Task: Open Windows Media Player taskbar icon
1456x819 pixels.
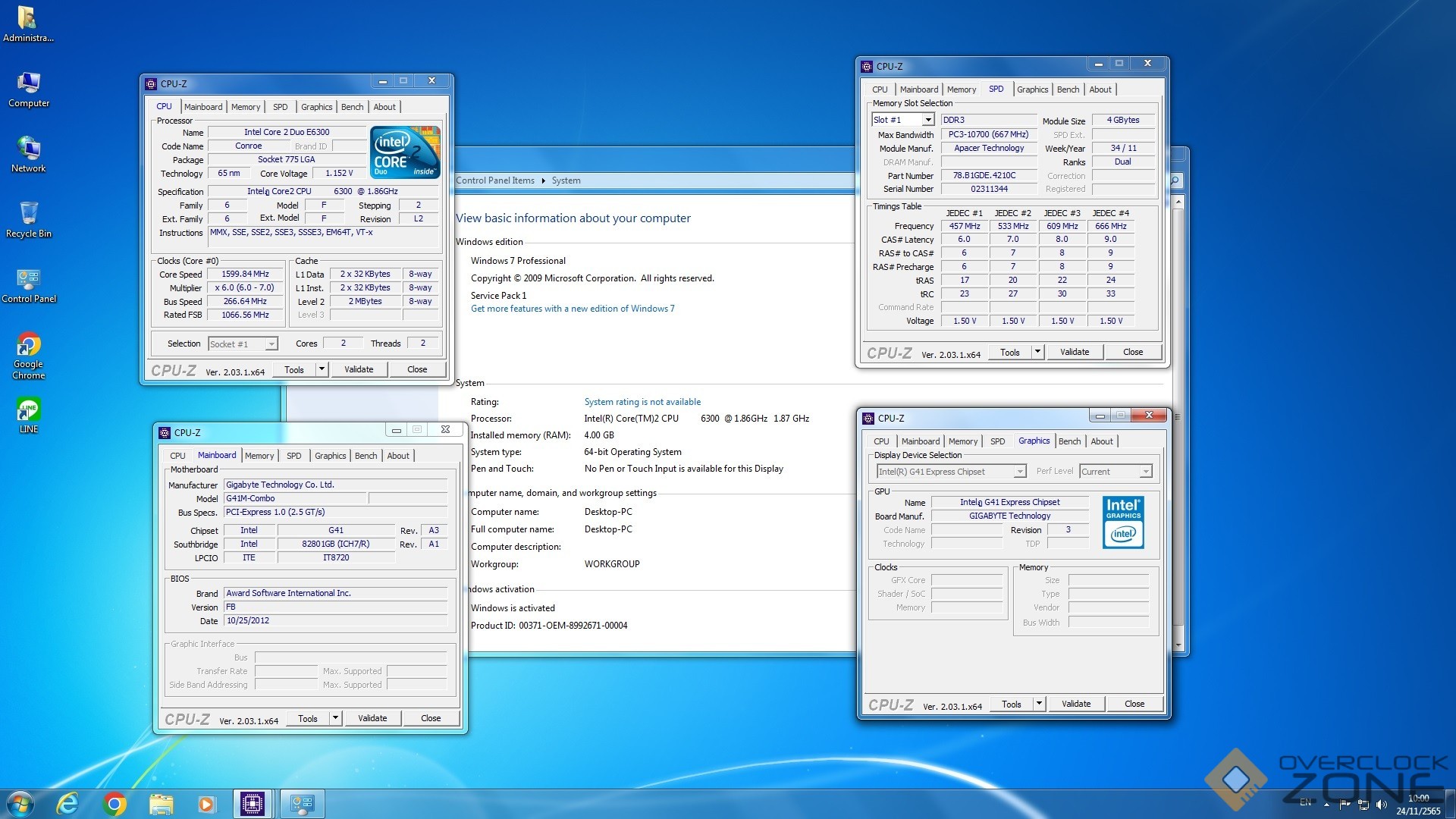Action: point(206,803)
